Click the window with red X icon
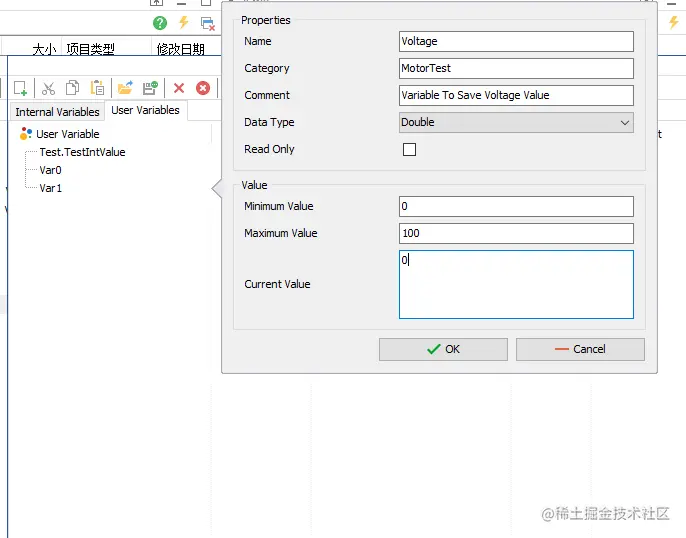The width and height of the screenshot is (686, 538). (208, 23)
